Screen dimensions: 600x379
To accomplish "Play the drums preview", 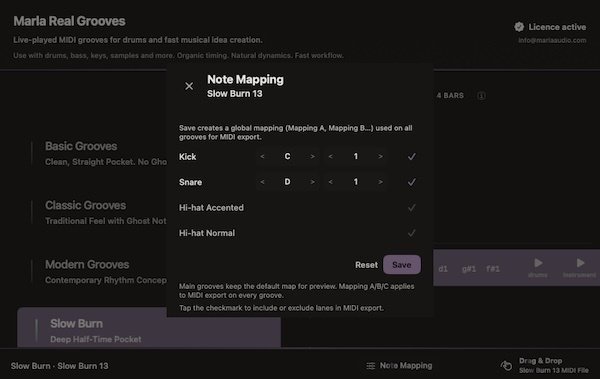I will (538, 267).
